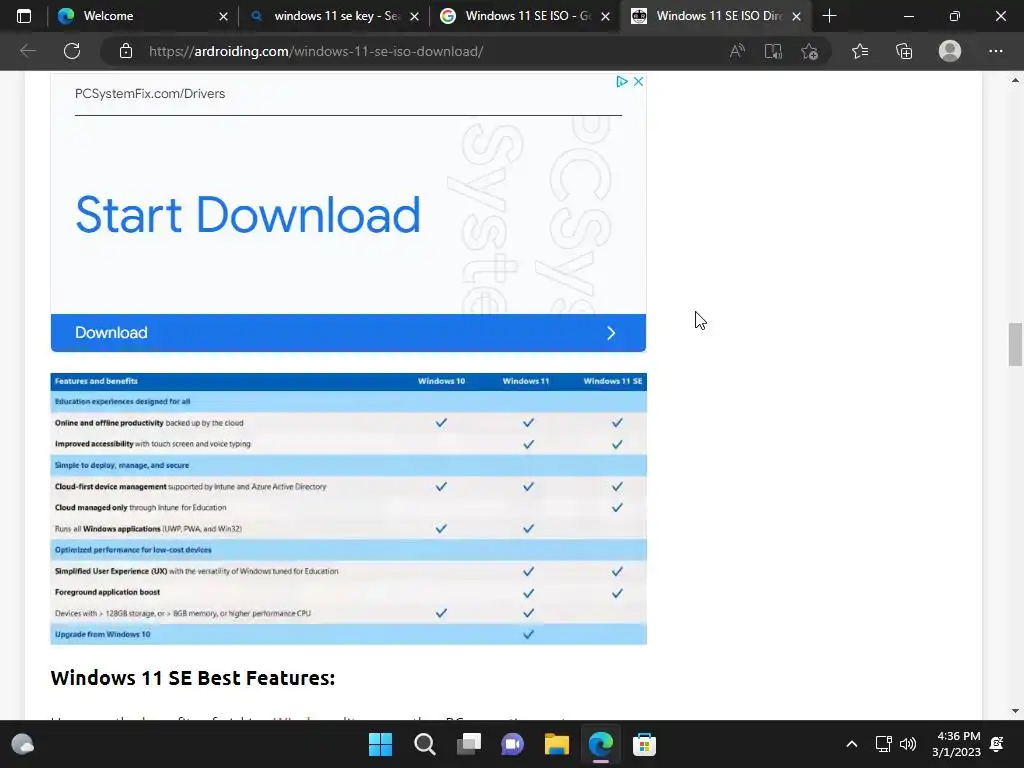Go back to the previous page
The image size is (1024, 768).
coord(27,51)
